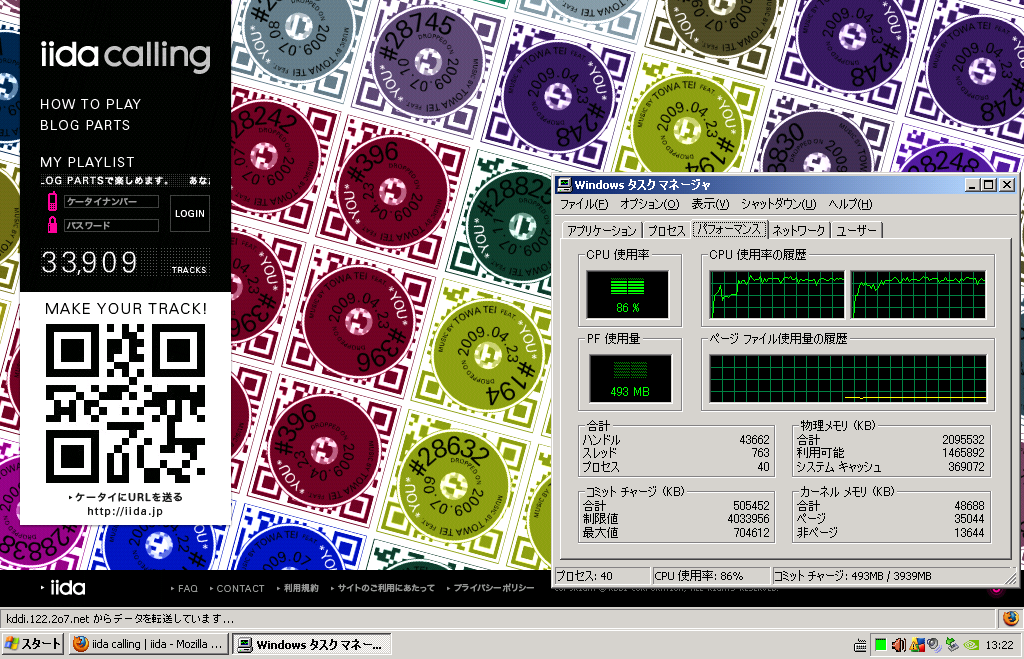
Task: Open the HOW TO PLAY page
Action: coord(90,104)
